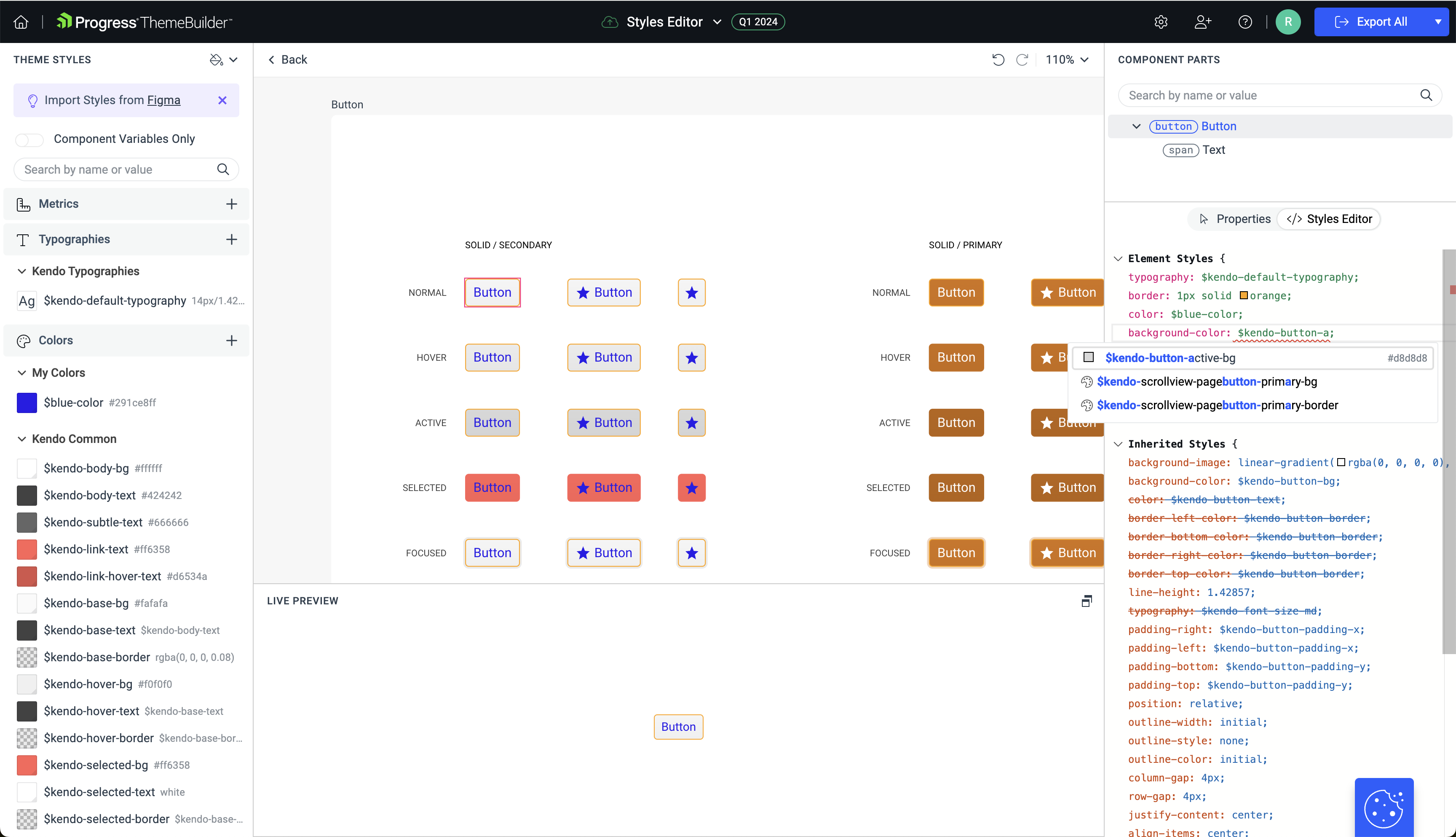Open the Export All dropdown arrow
Image resolution: width=1456 pixels, height=837 pixels.
[1437, 22]
